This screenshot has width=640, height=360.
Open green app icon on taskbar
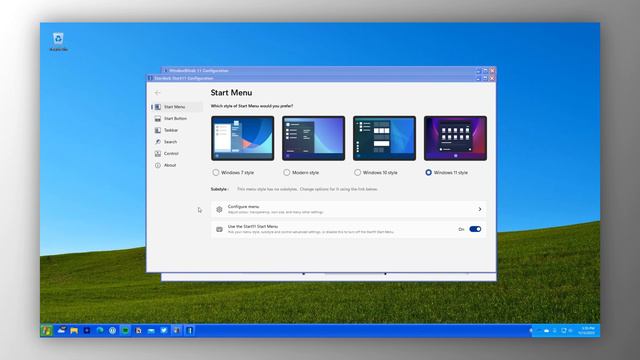click(x=125, y=331)
